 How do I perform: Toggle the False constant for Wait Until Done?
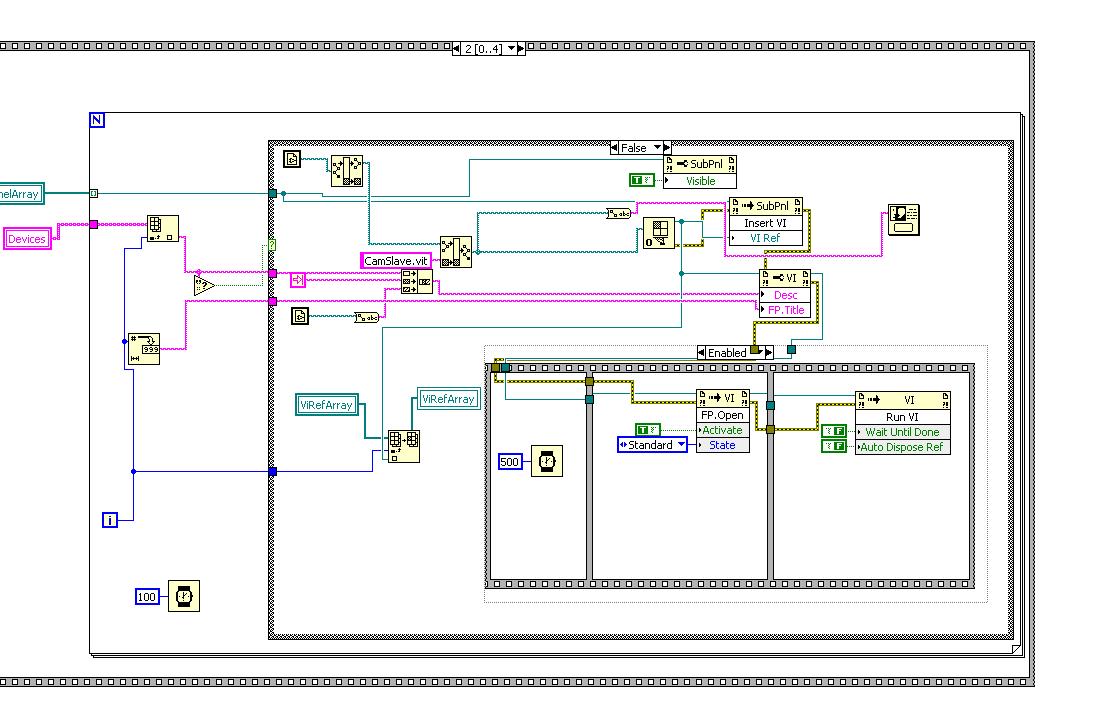pos(834,431)
